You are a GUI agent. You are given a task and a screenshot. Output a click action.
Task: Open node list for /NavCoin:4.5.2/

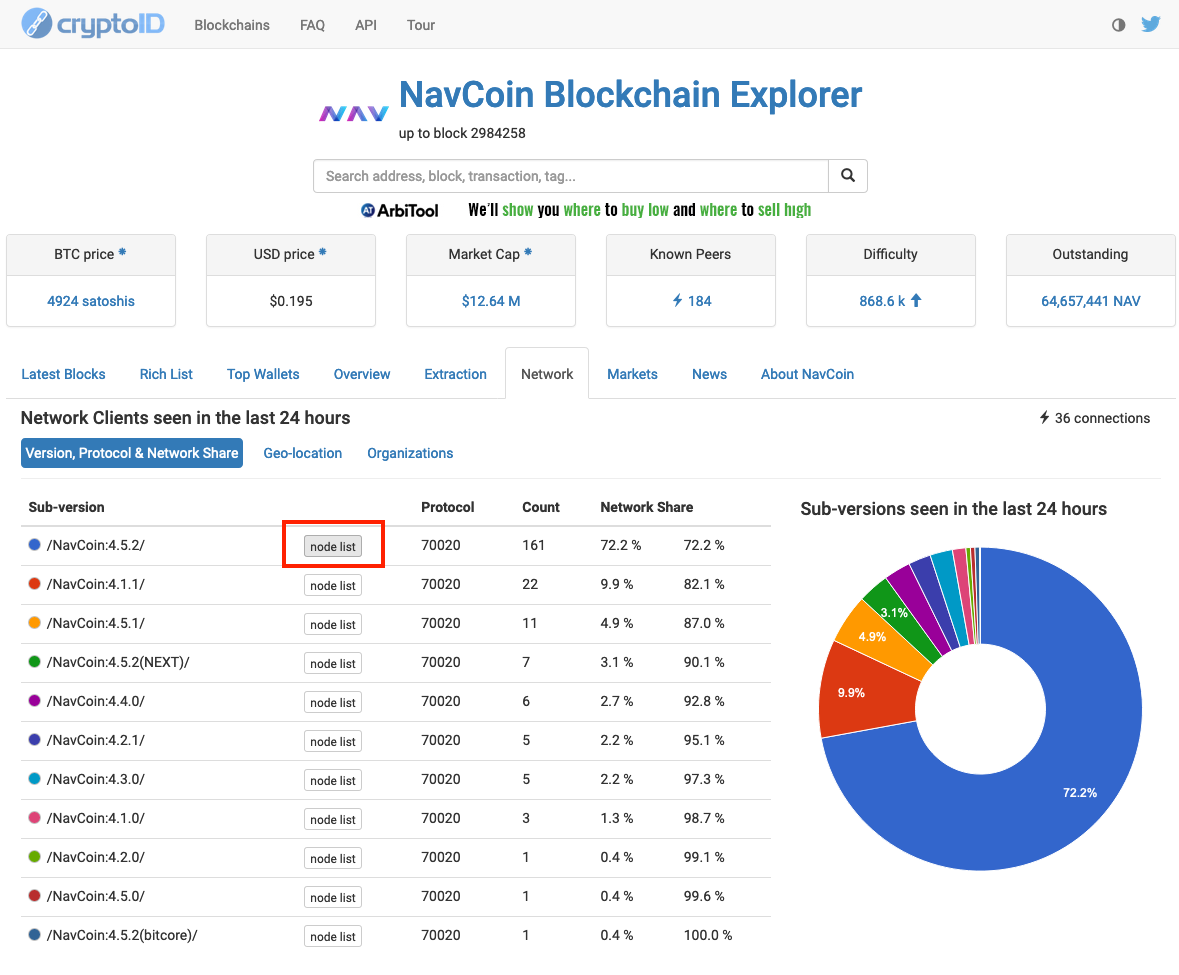(x=333, y=547)
